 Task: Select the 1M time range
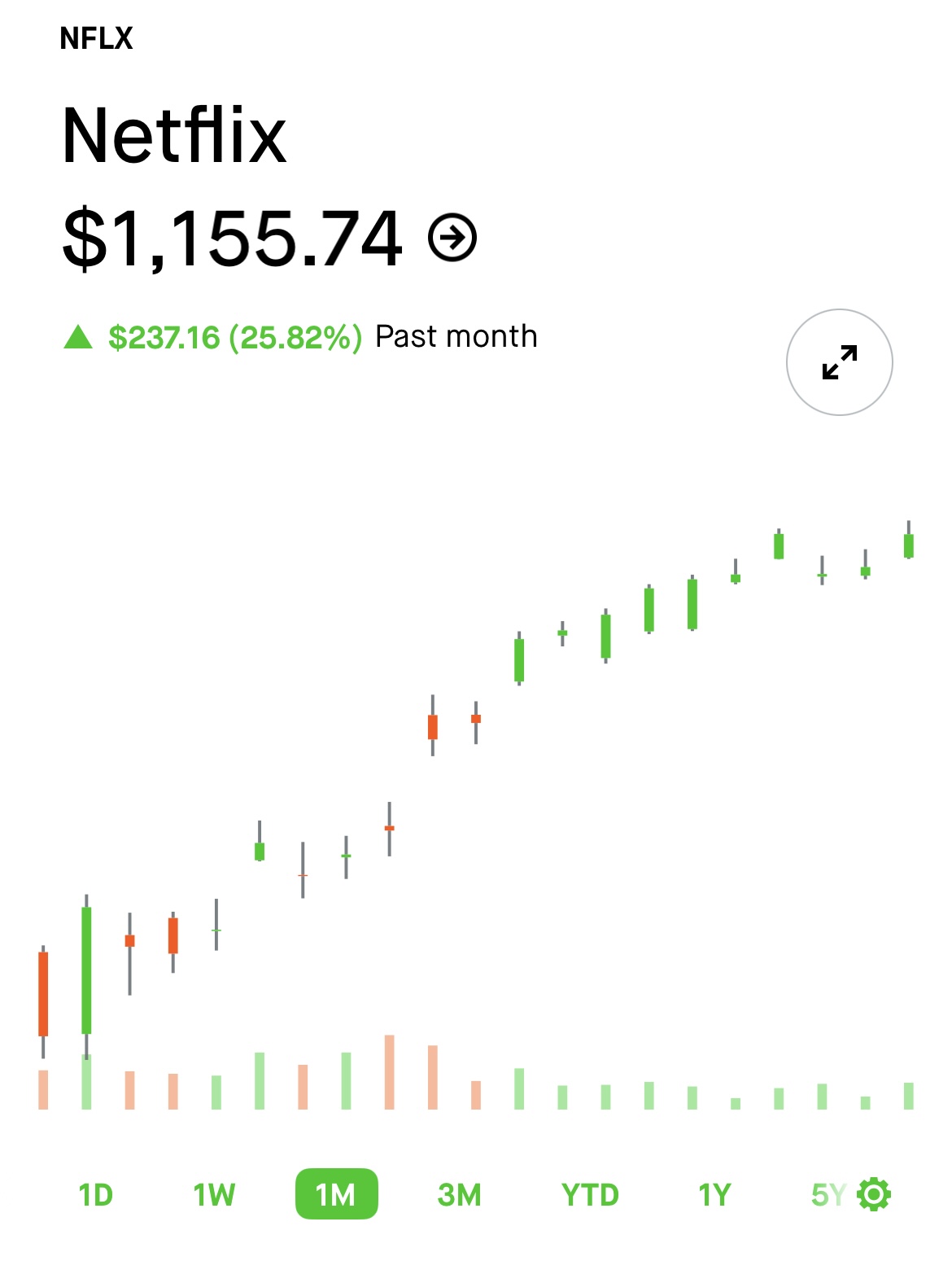(336, 1194)
